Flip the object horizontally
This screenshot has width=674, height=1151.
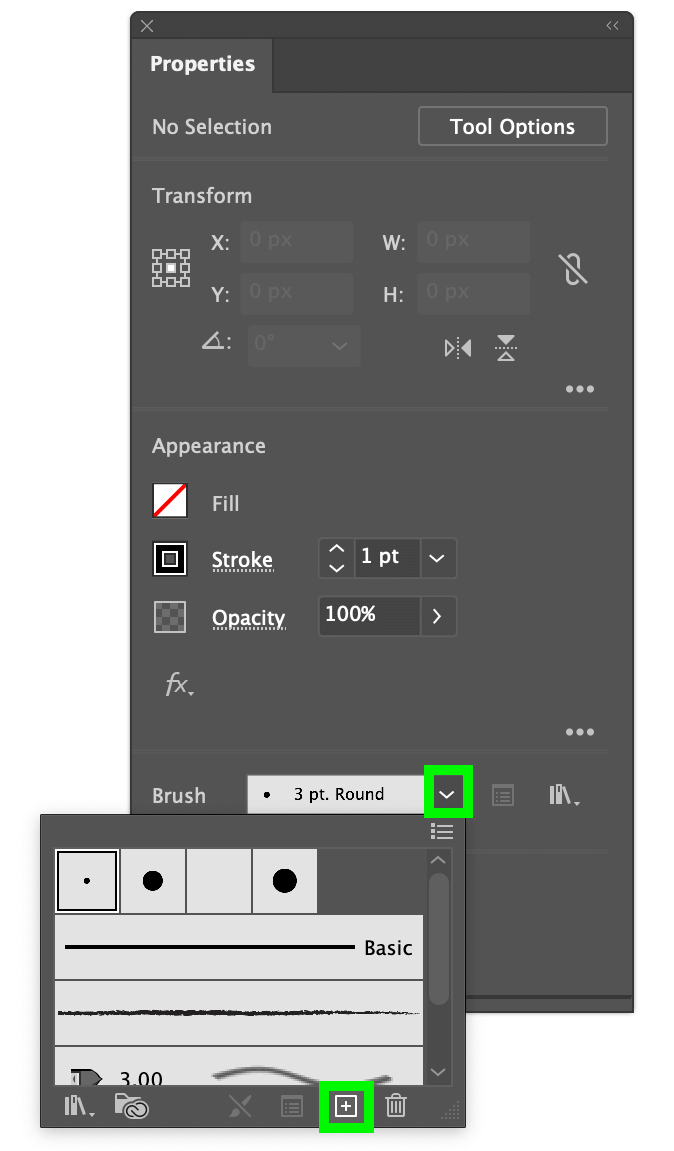457,347
